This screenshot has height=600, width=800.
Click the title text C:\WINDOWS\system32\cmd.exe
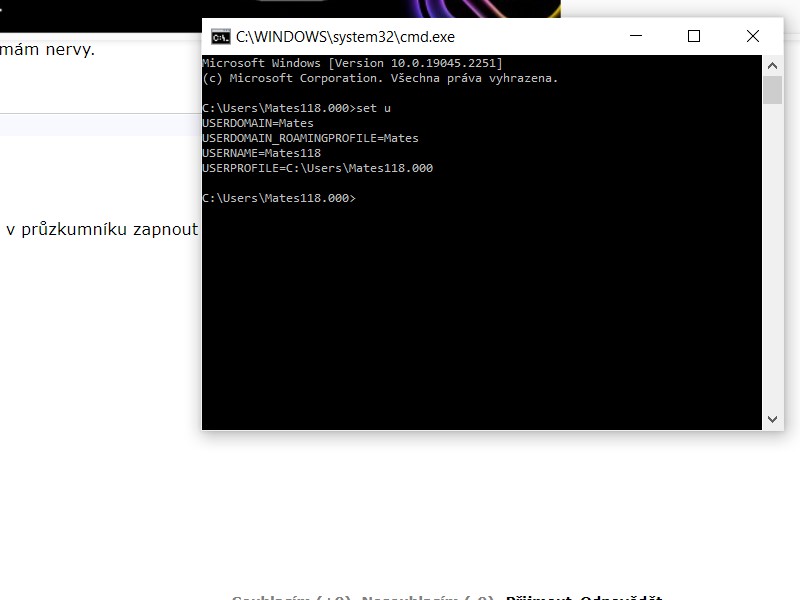tap(345, 37)
